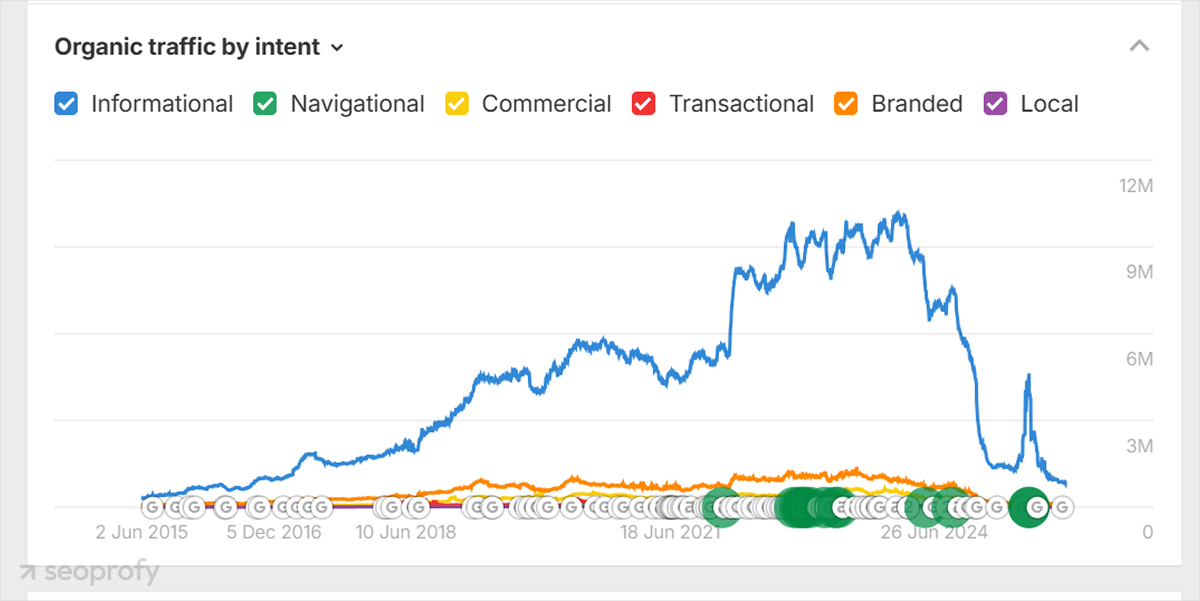Click the green update marker at the timeline's right end
This screenshot has width=1200, height=601.
[1029, 507]
